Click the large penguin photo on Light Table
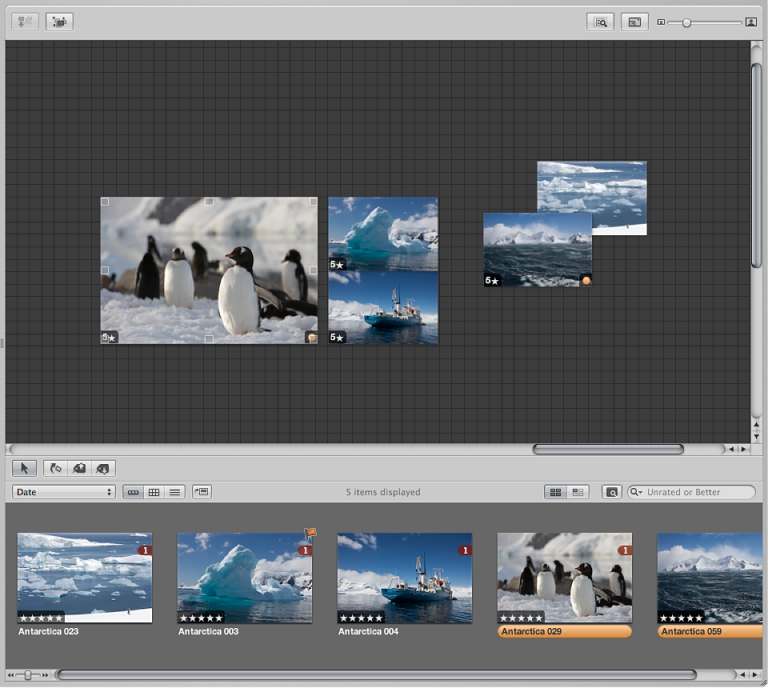This screenshot has height=688, width=768. 208,270
